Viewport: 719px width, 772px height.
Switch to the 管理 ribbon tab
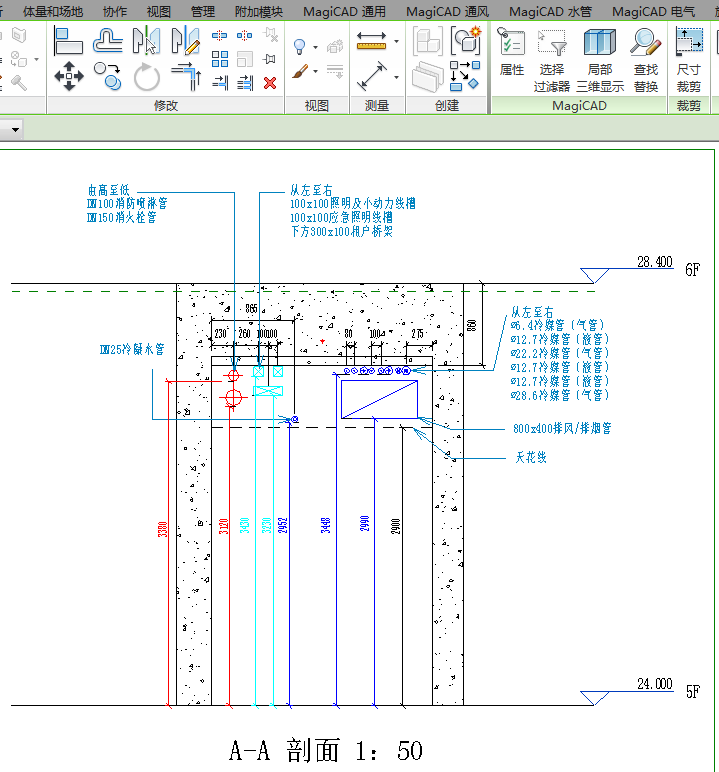point(203,12)
